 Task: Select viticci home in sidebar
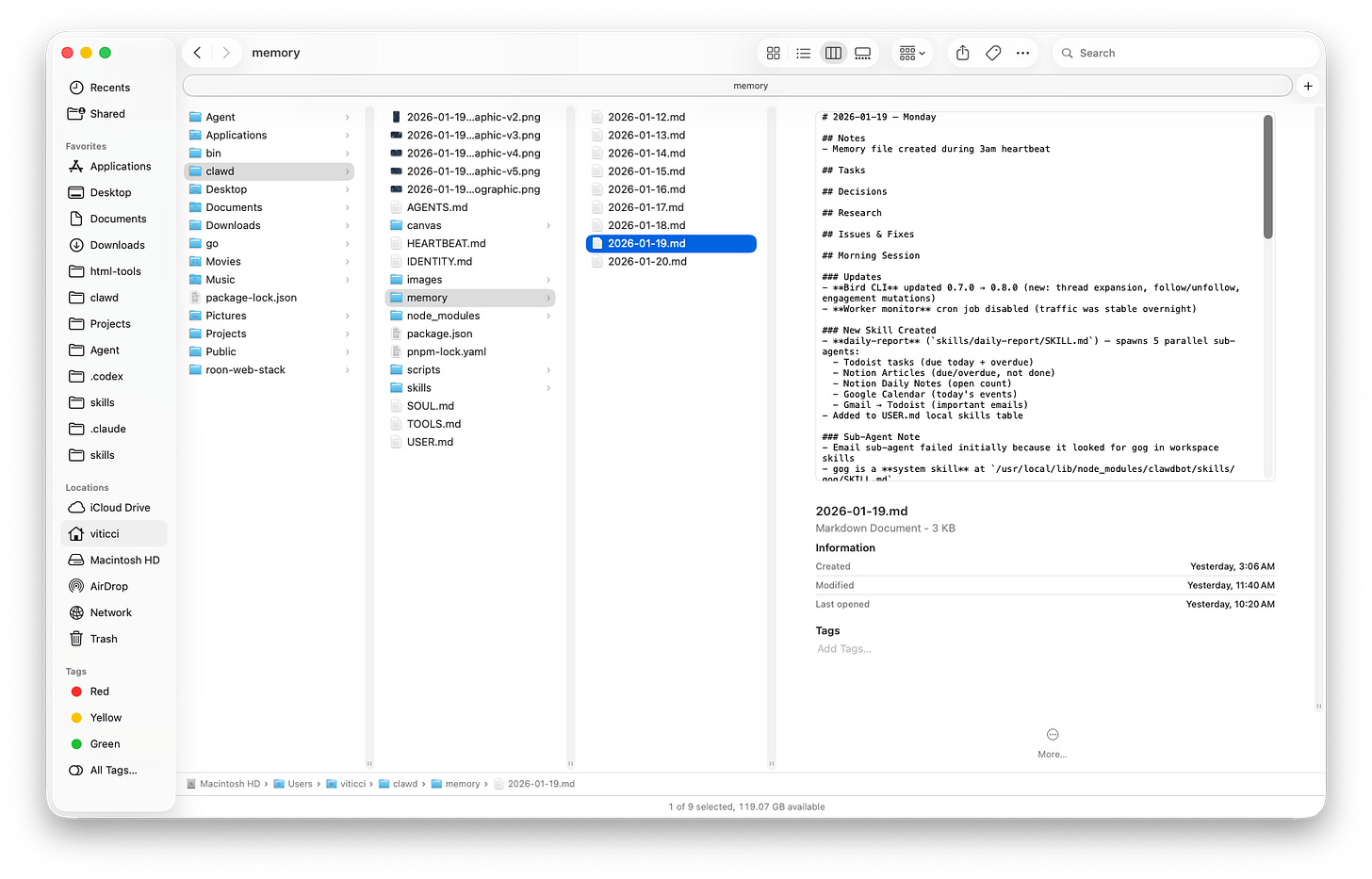[113, 534]
